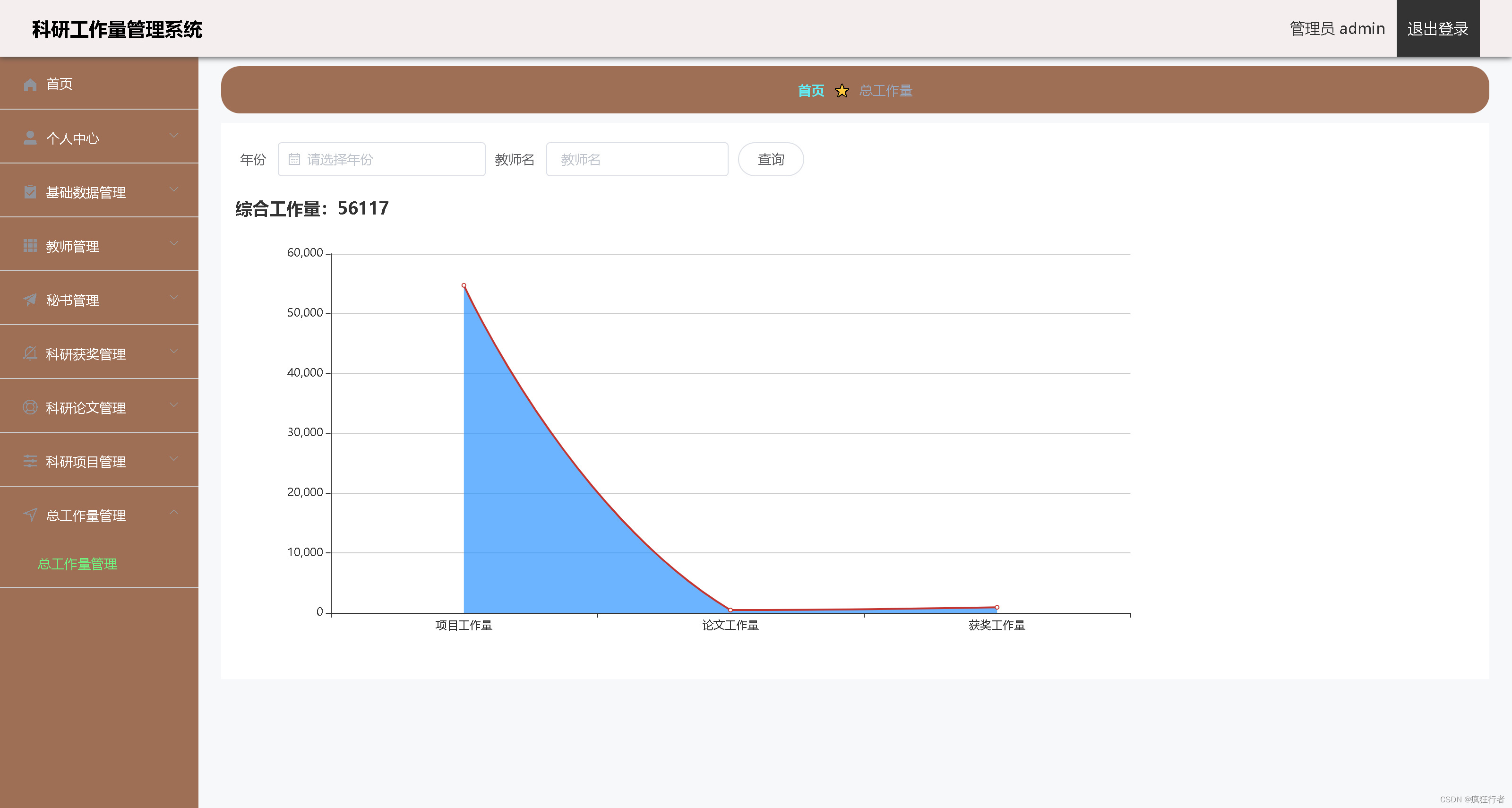Open the 科研获奖管理 menu
The width and height of the screenshot is (1512, 808).
[99, 353]
